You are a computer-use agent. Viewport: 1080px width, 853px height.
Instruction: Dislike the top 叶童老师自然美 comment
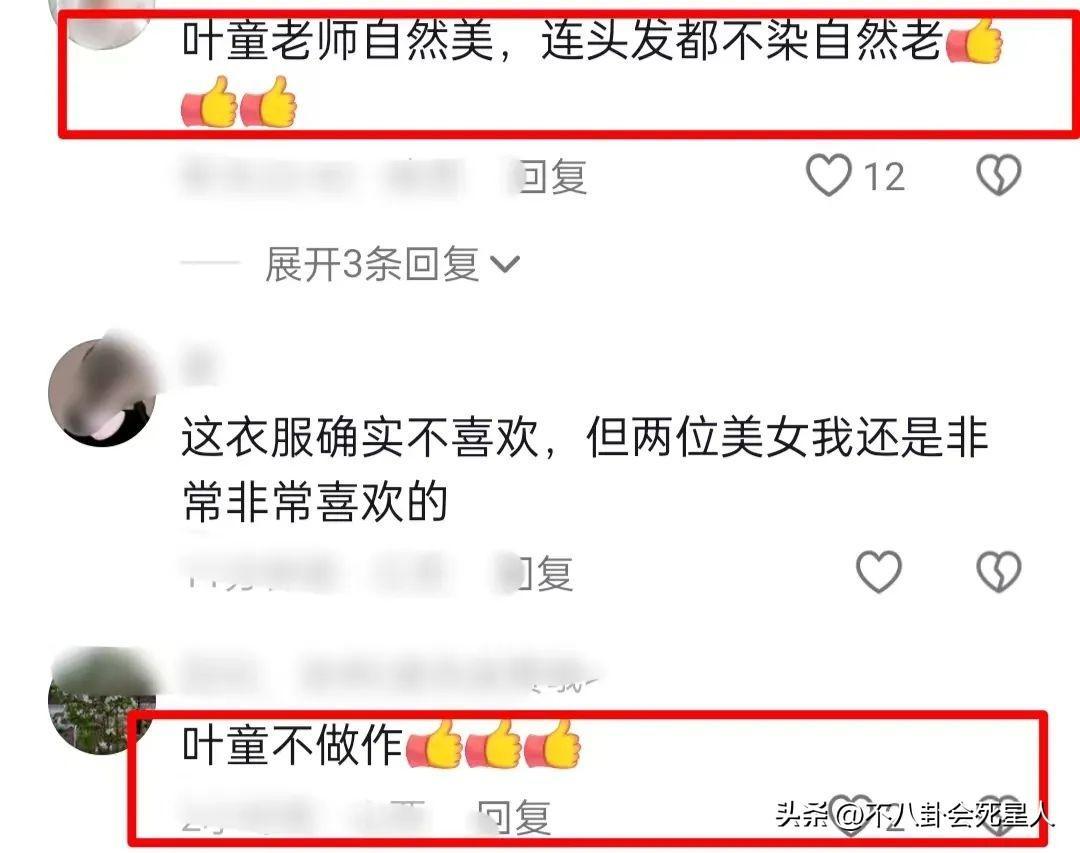point(999,175)
